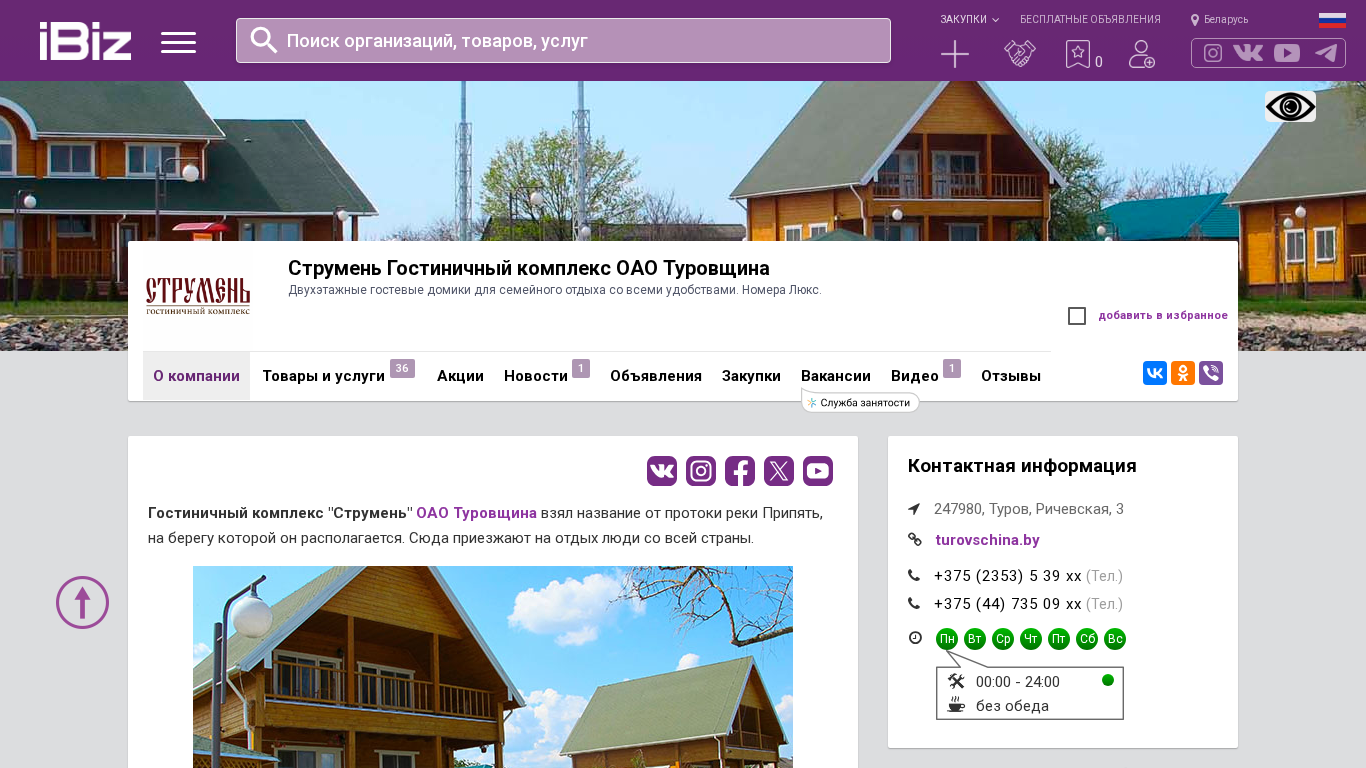Click the search magnifier icon
The image size is (1366, 768).
click(x=264, y=40)
